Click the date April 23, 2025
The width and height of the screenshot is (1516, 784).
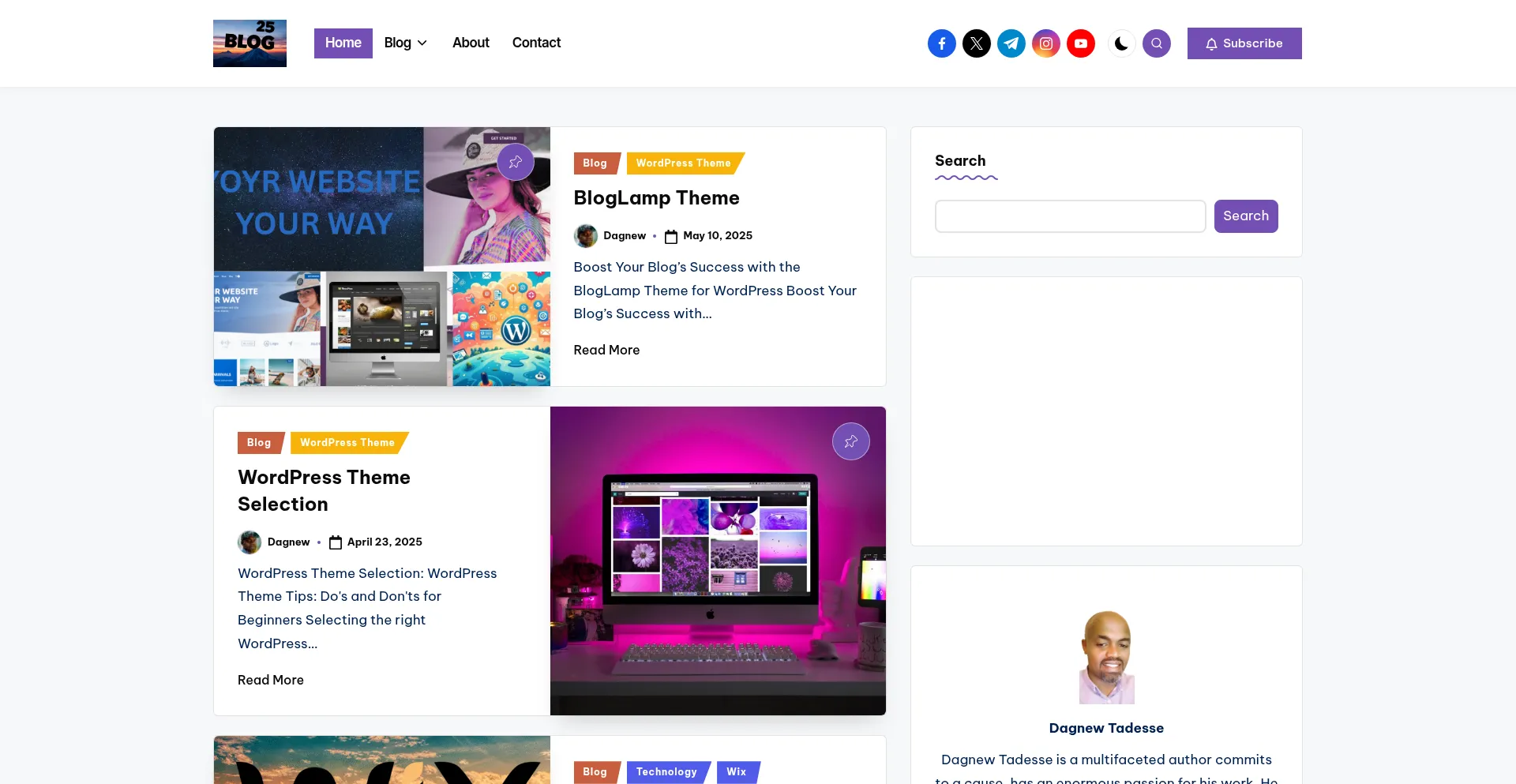385,542
